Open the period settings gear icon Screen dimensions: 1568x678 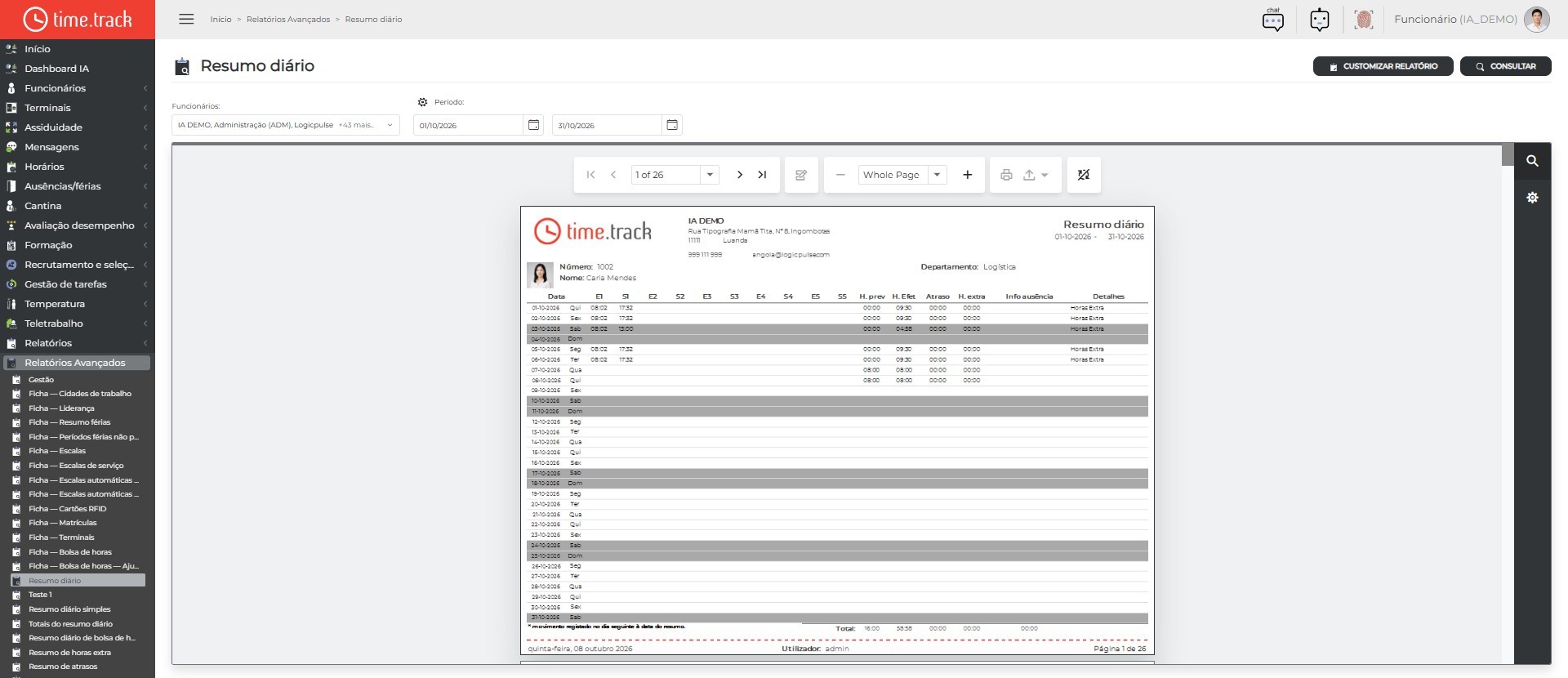[422, 102]
